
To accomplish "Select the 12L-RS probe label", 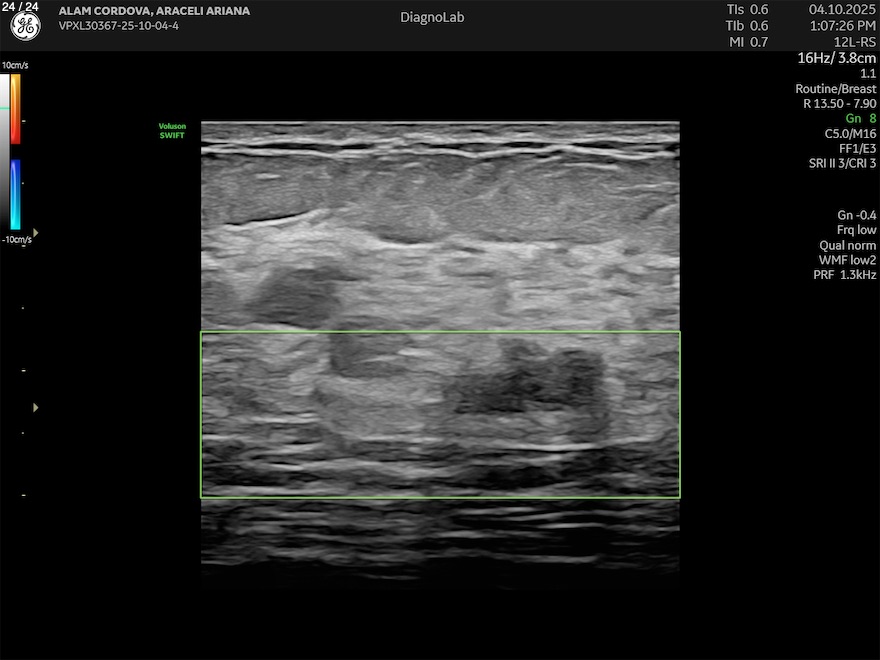I will click(x=856, y=41).
